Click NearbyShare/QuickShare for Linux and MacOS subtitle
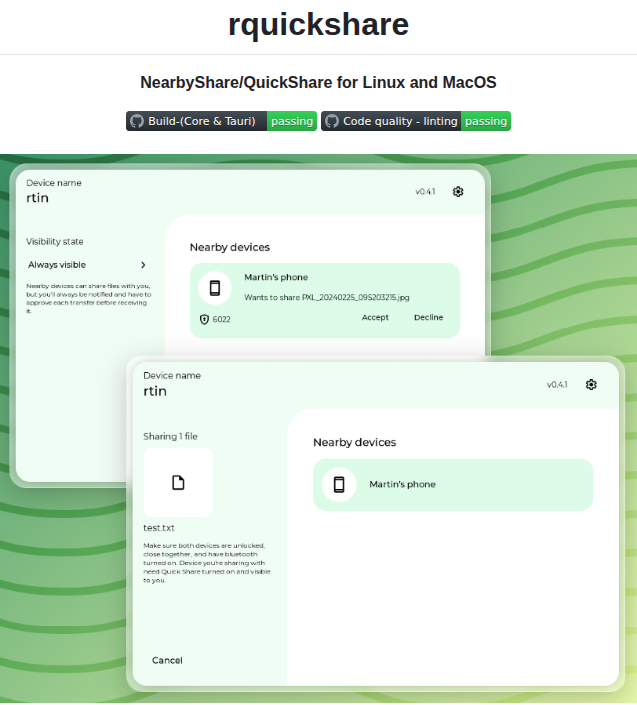Screen dimensions: 637x705 click(x=318, y=82)
